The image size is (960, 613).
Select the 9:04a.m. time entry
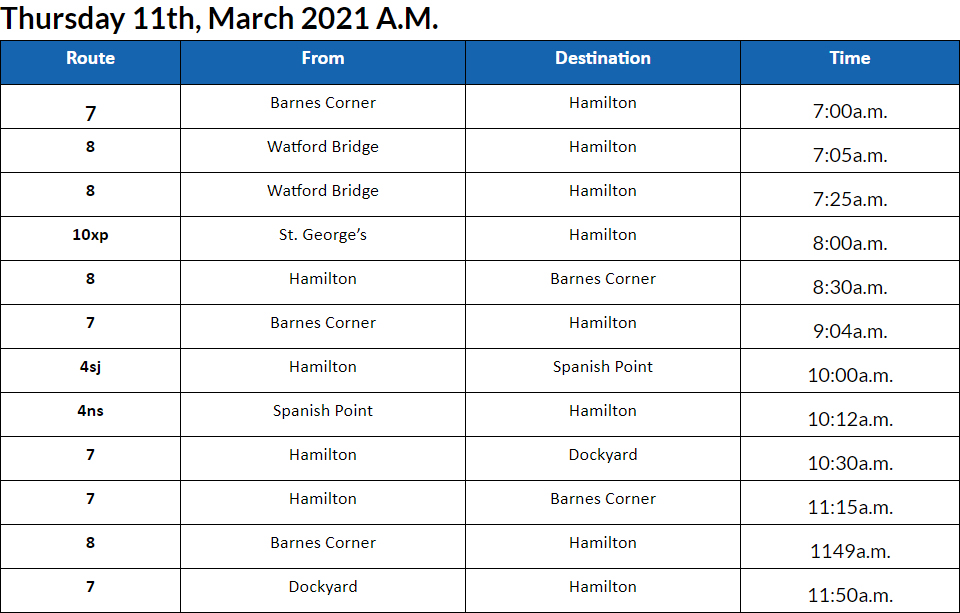849,331
